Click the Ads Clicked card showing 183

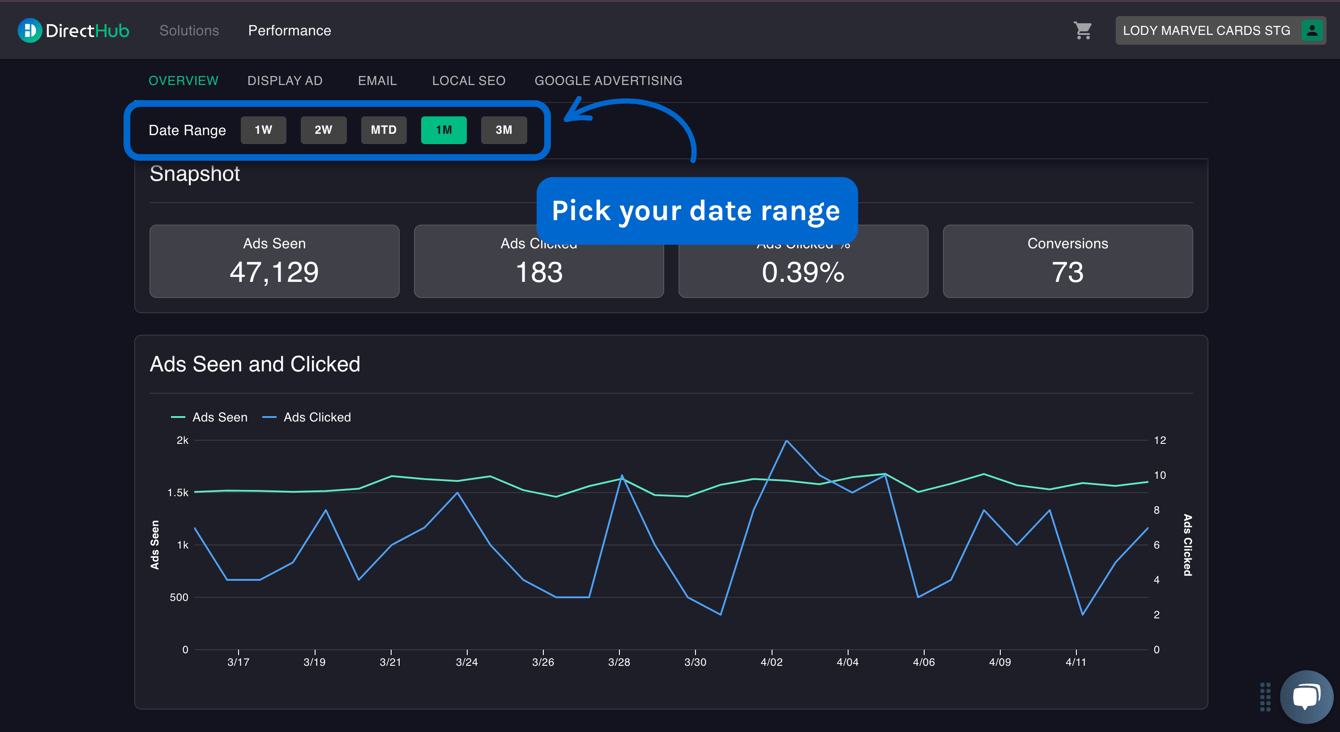(539, 261)
